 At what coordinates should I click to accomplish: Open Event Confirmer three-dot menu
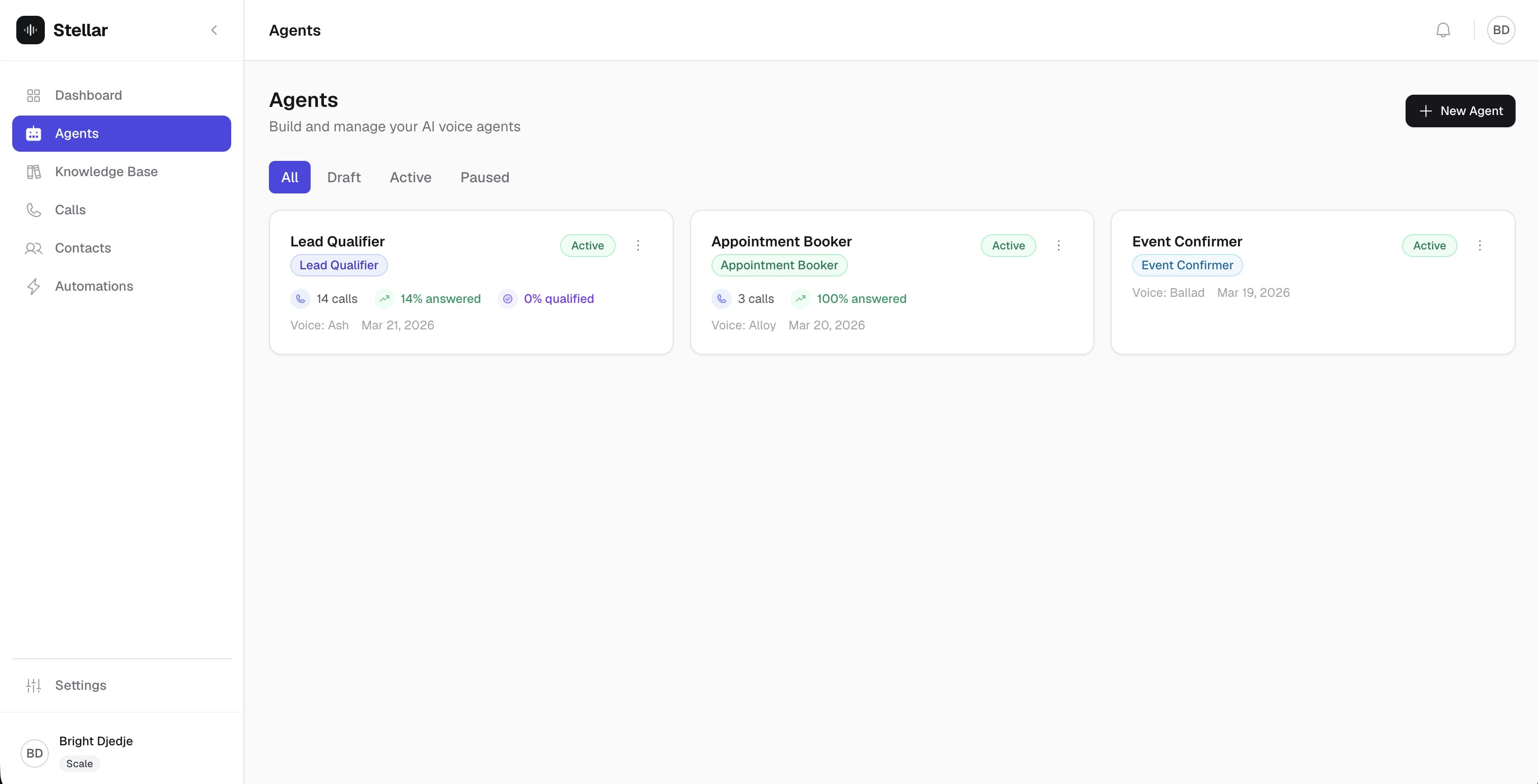tap(1479, 245)
